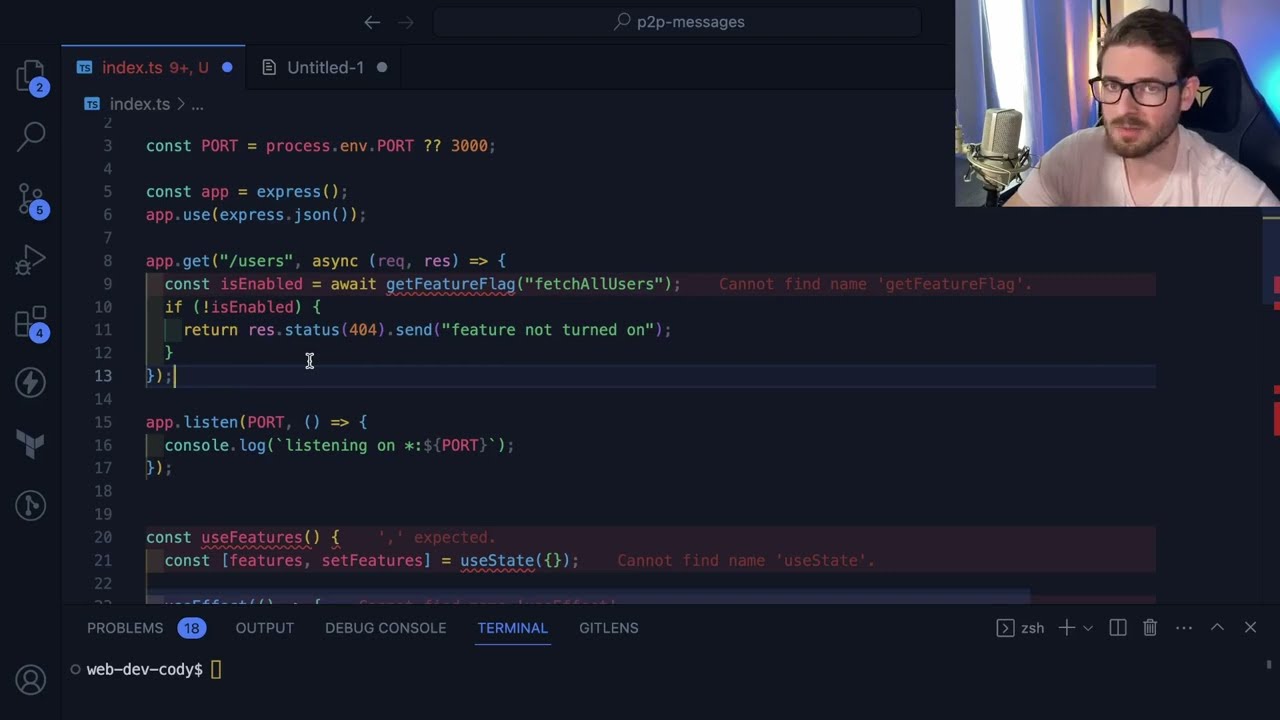Open the Accounts icon in activity bar
Screen dimensions: 1280x720
tap(31, 679)
